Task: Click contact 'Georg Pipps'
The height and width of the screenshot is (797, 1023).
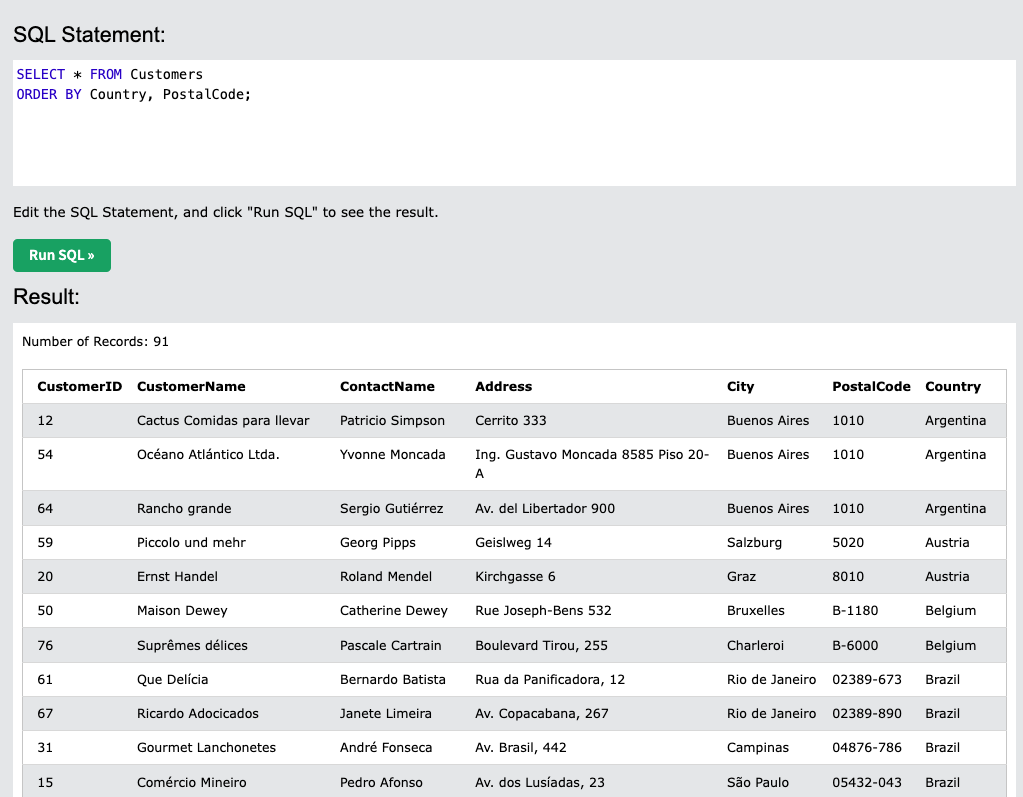Action: (378, 543)
